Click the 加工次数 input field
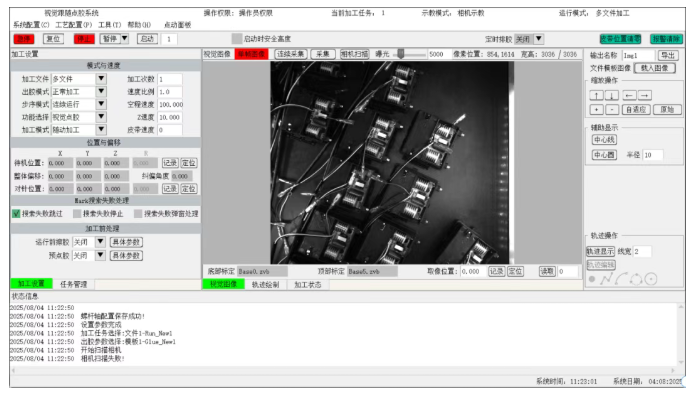Image resolution: width=693 pixels, height=397 pixels. coord(170,79)
